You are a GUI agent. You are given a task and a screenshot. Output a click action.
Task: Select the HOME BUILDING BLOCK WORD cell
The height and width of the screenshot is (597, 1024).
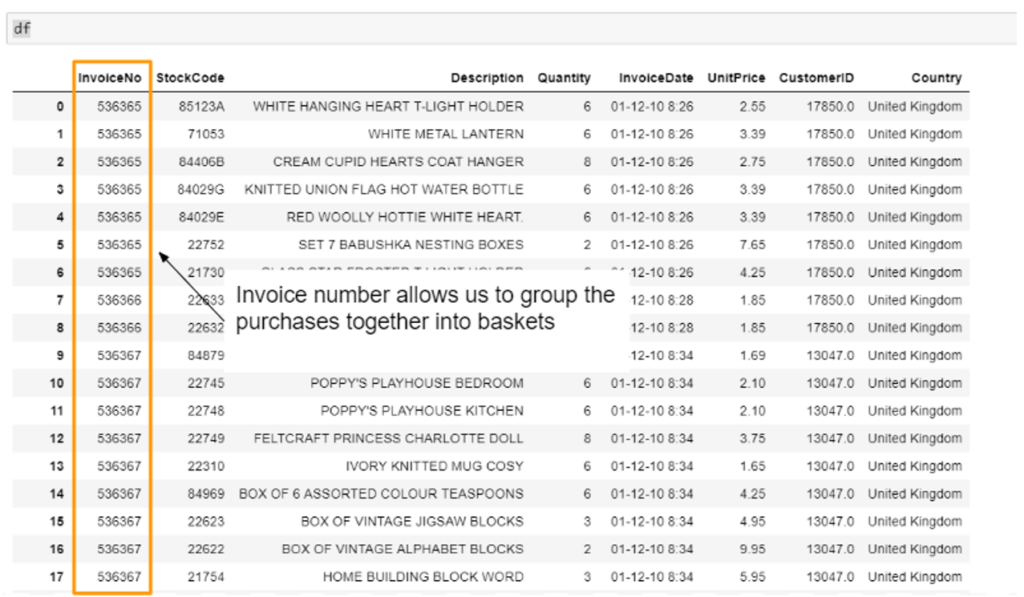[422, 577]
